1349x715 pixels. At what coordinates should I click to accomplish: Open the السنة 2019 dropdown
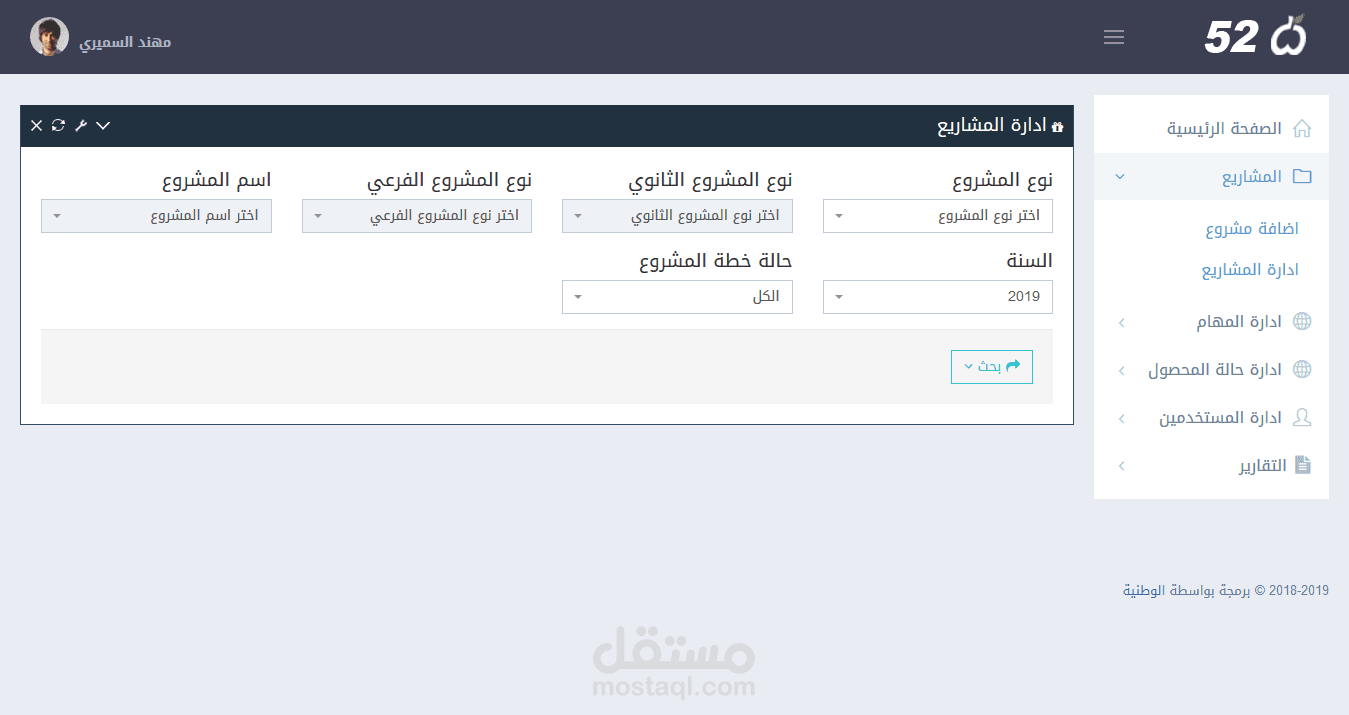coord(938,297)
